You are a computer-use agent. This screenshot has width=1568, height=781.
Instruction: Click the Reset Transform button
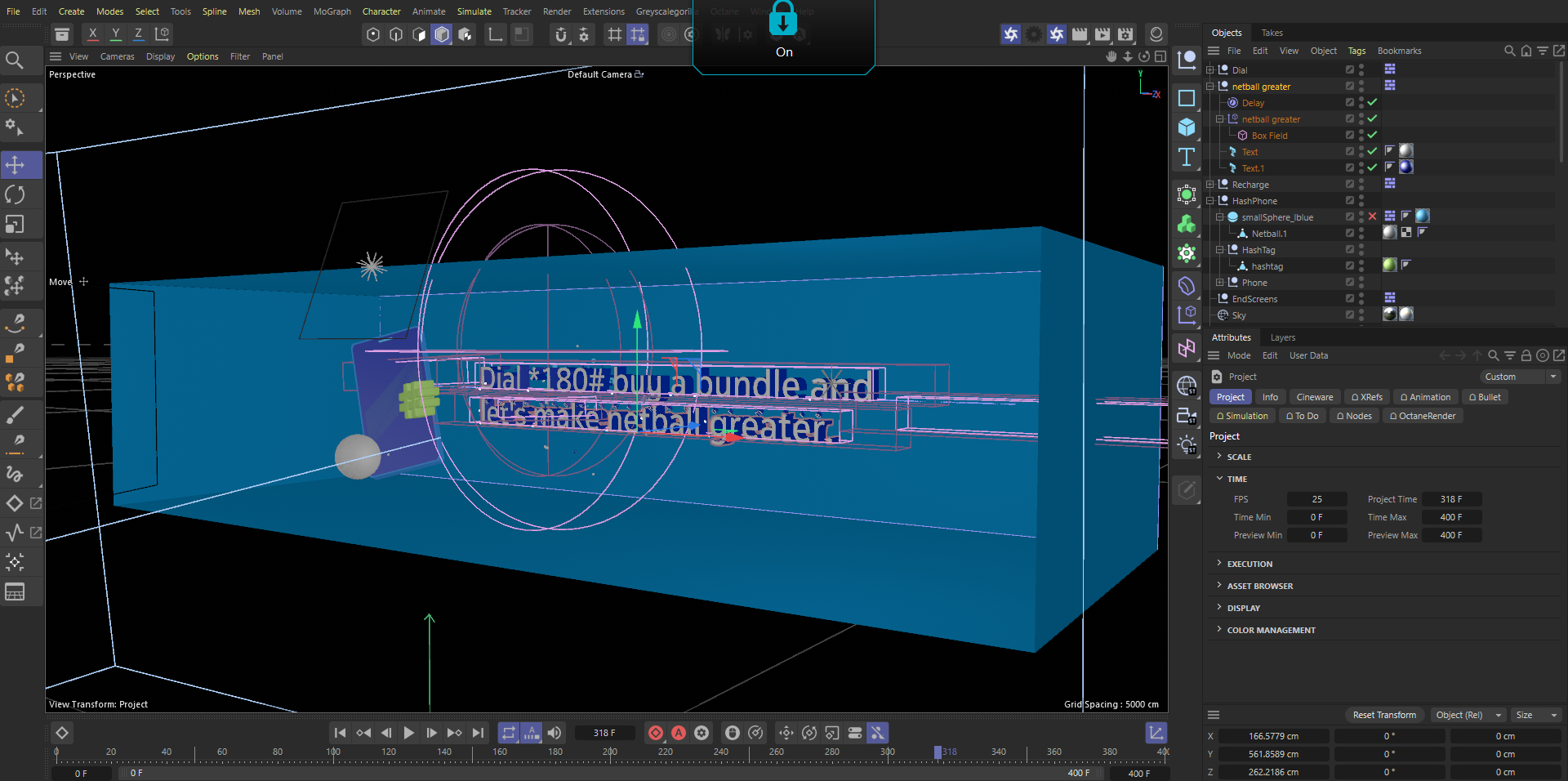[1384, 715]
